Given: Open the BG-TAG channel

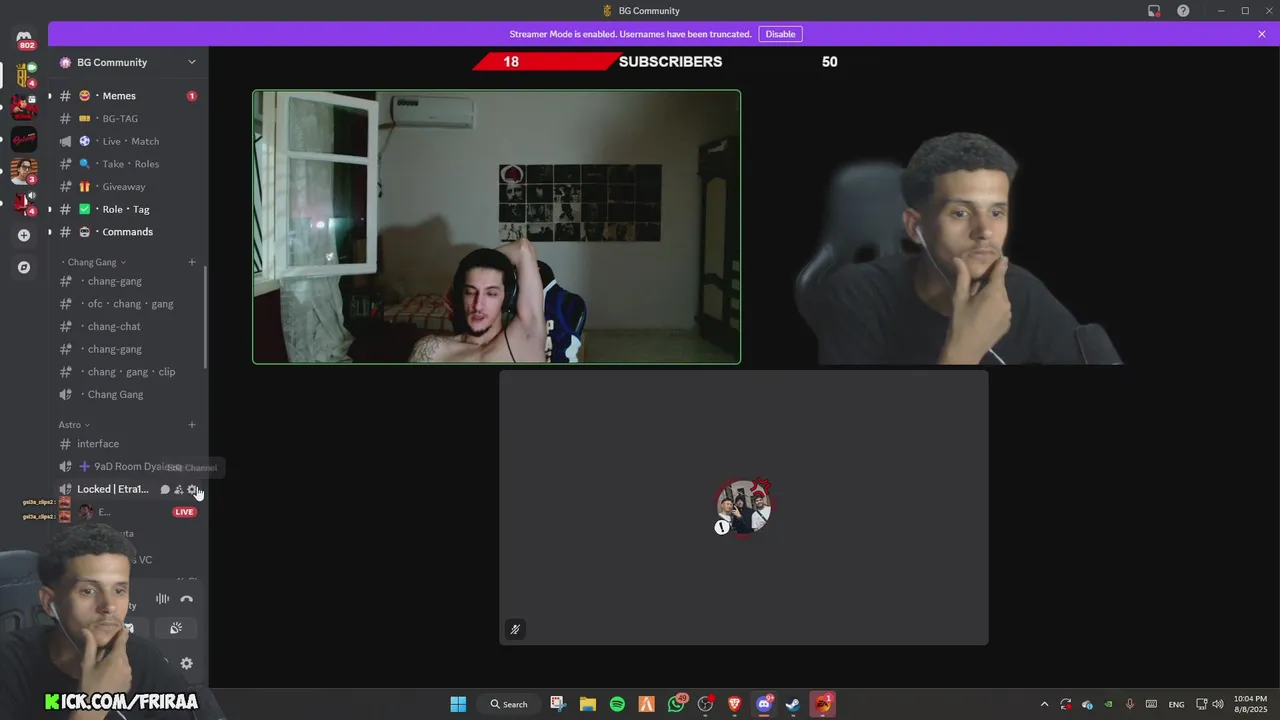Looking at the screenshot, I should pyautogui.click(x=128, y=119).
